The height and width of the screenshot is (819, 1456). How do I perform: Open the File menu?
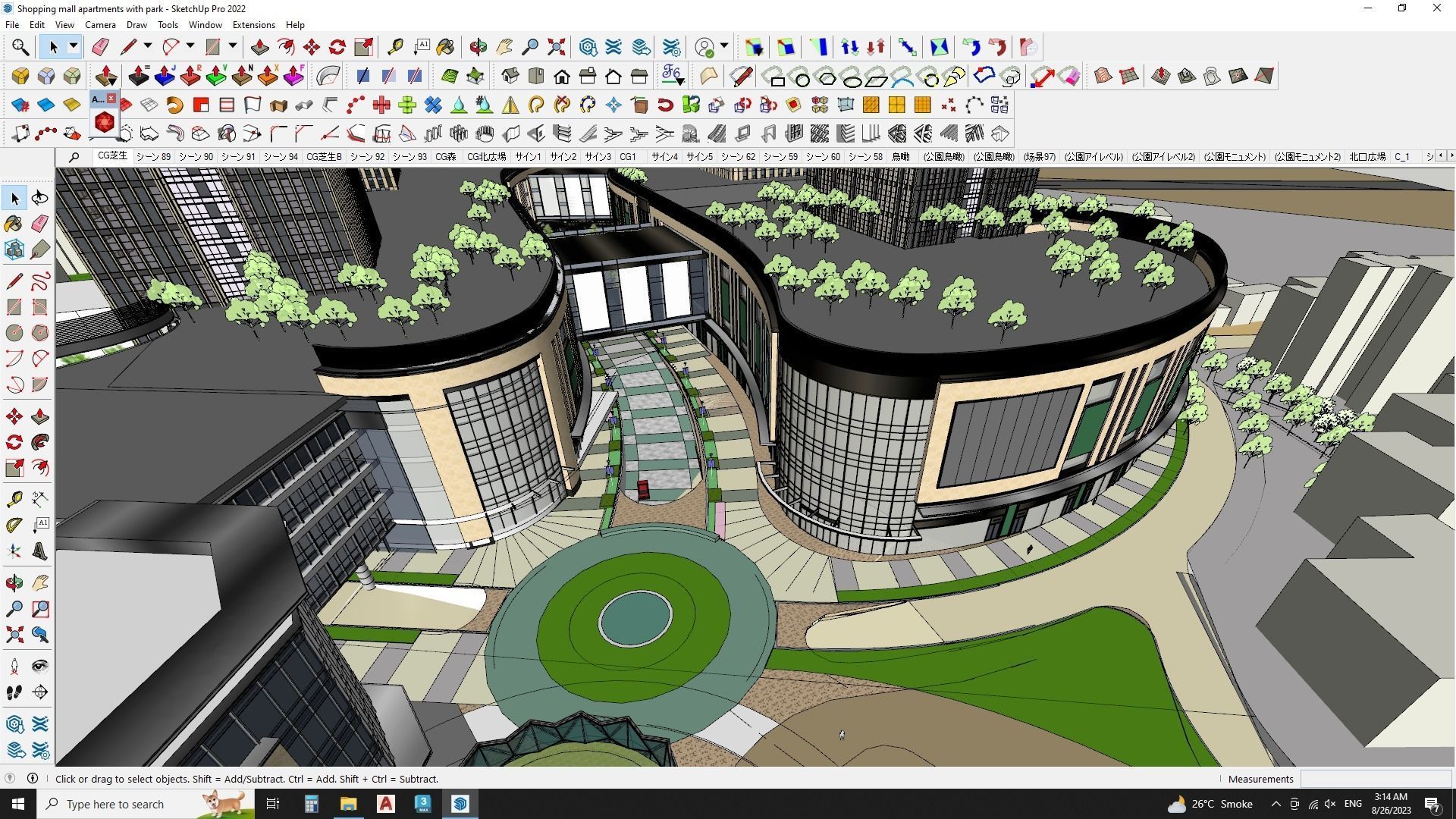(x=12, y=25)
